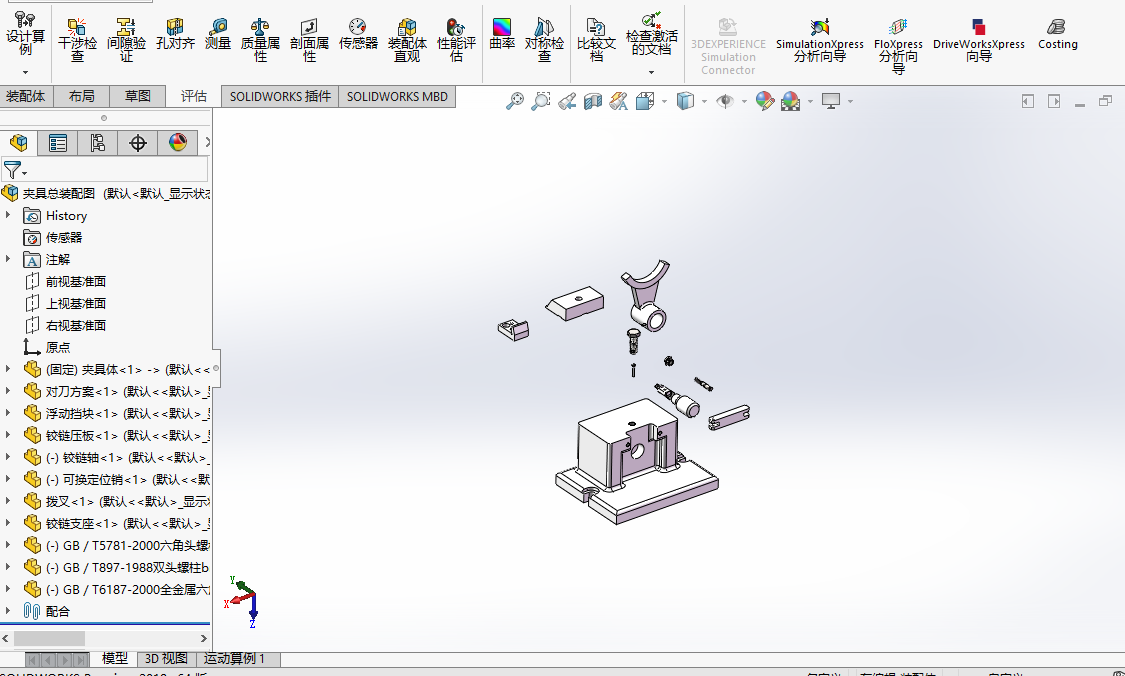Expand the 配合 mates folder
Screen dimensions: 1125x676
8,611
